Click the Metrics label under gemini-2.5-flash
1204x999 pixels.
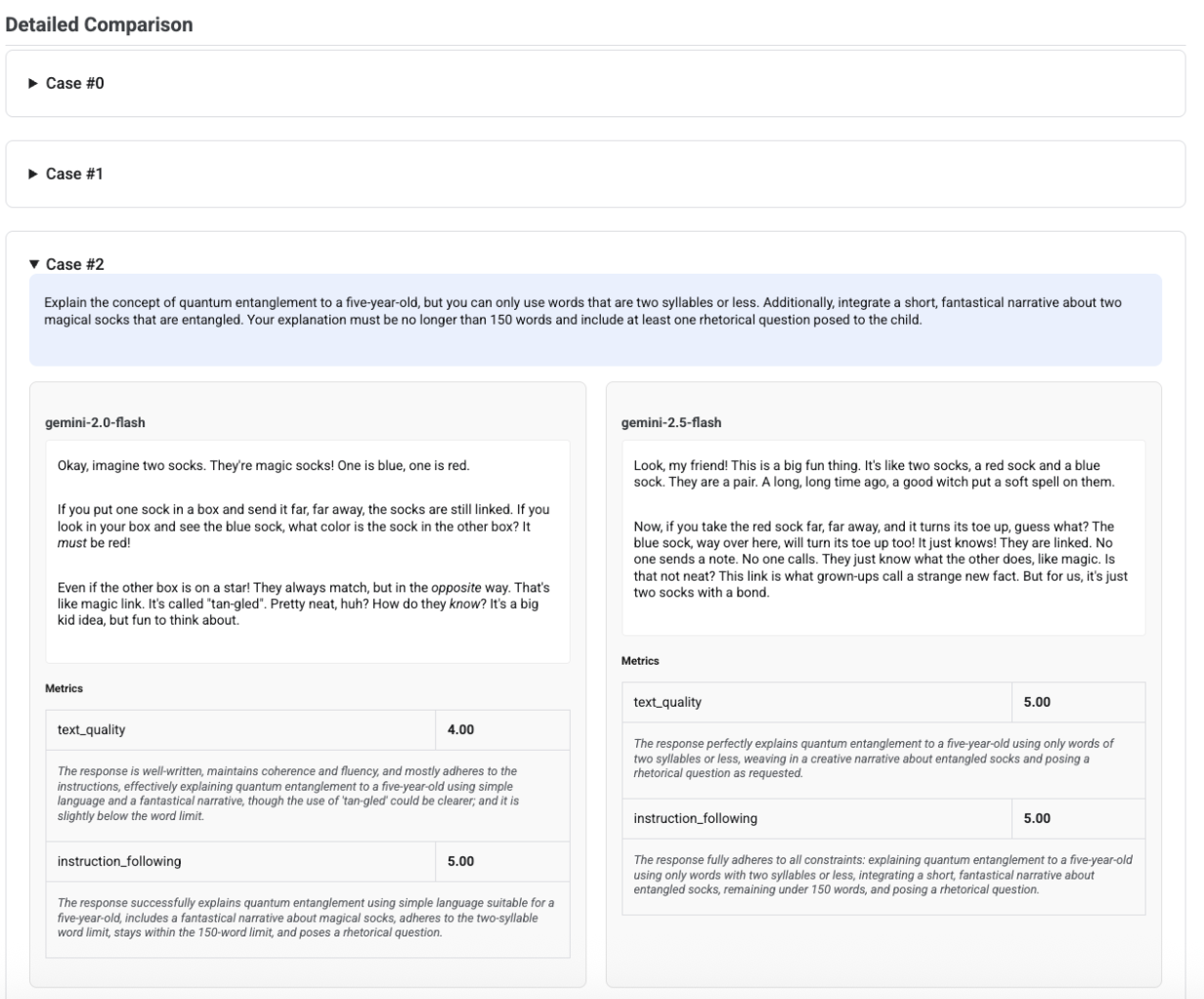[640, 661]
